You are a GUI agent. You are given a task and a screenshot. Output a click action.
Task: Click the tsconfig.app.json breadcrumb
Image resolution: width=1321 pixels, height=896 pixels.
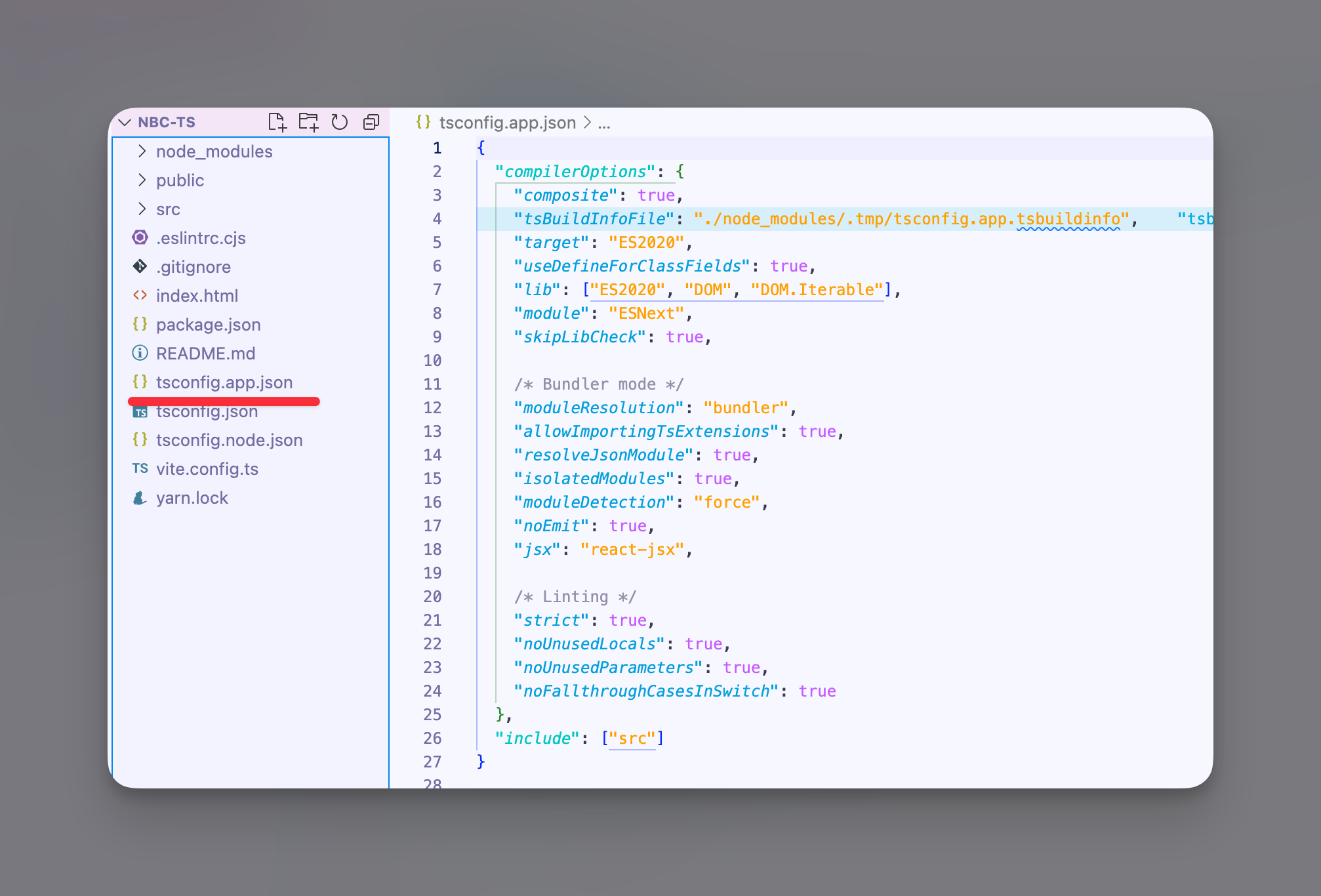click(507, 123)
